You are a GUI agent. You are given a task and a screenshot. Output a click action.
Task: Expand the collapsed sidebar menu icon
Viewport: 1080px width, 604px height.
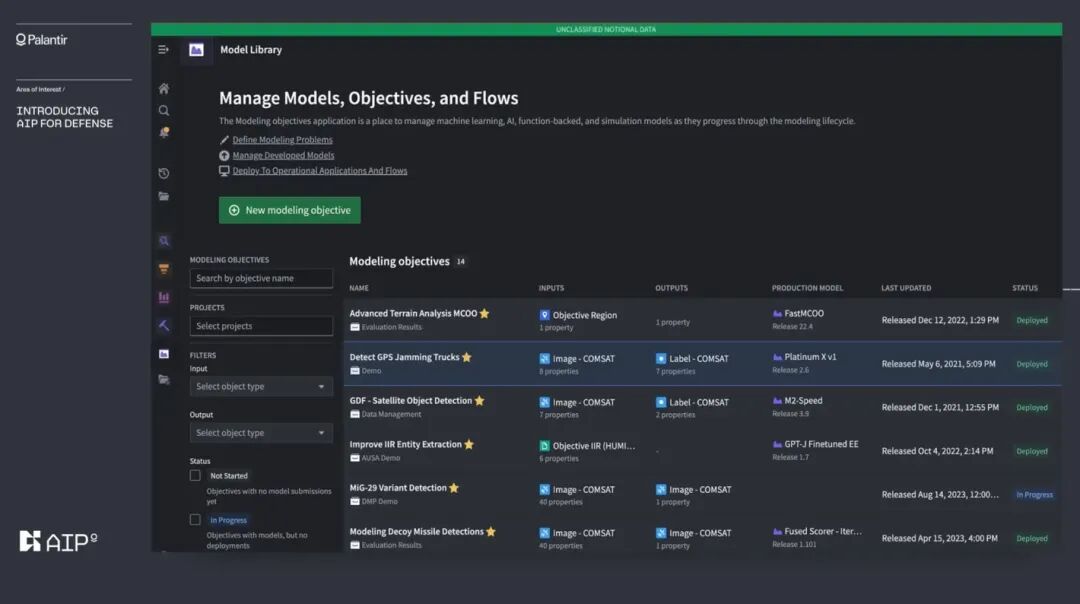click(163, 50)
